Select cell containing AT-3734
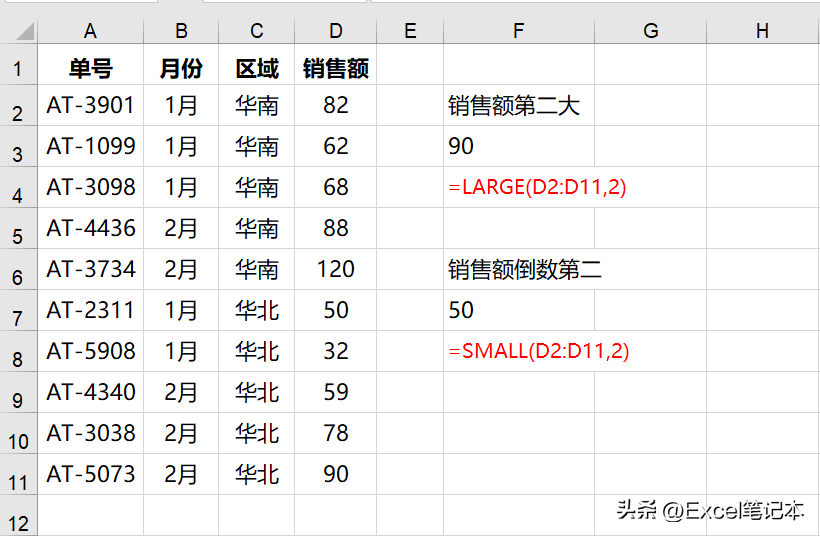 [x=90, y=269]
